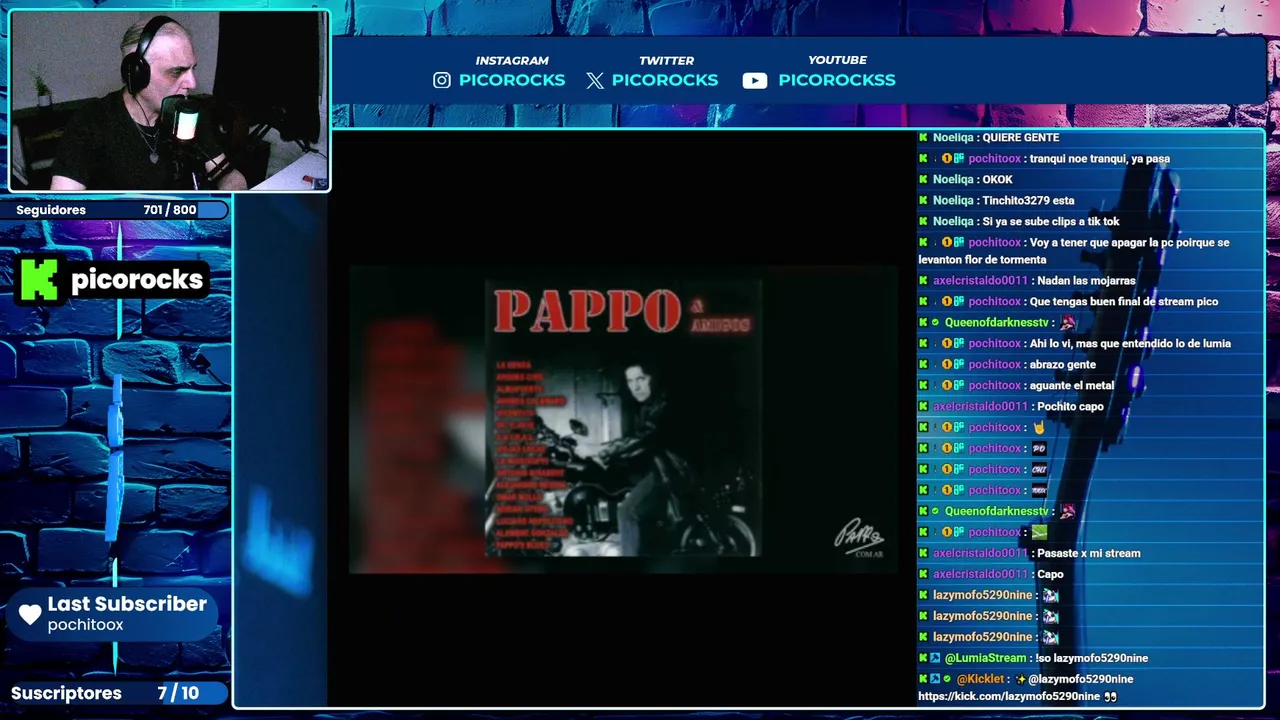Click the 'PO' emote in pochitoox's message
This screenshot has width=1280, height=720.
(1039, 448)
